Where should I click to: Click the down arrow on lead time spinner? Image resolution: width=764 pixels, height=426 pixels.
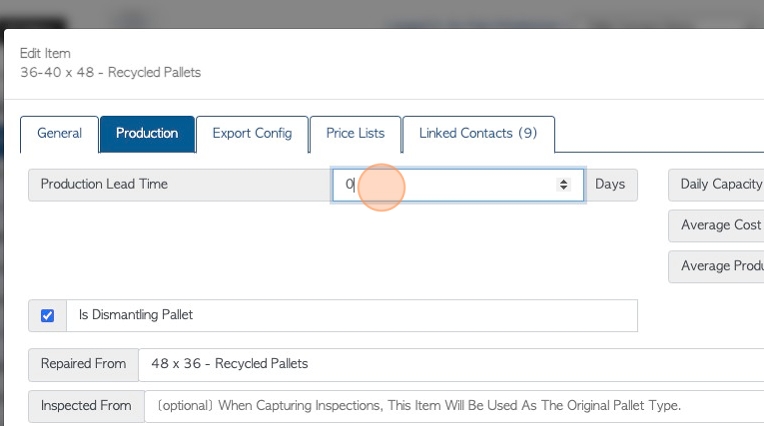click(x=563, y=188)
